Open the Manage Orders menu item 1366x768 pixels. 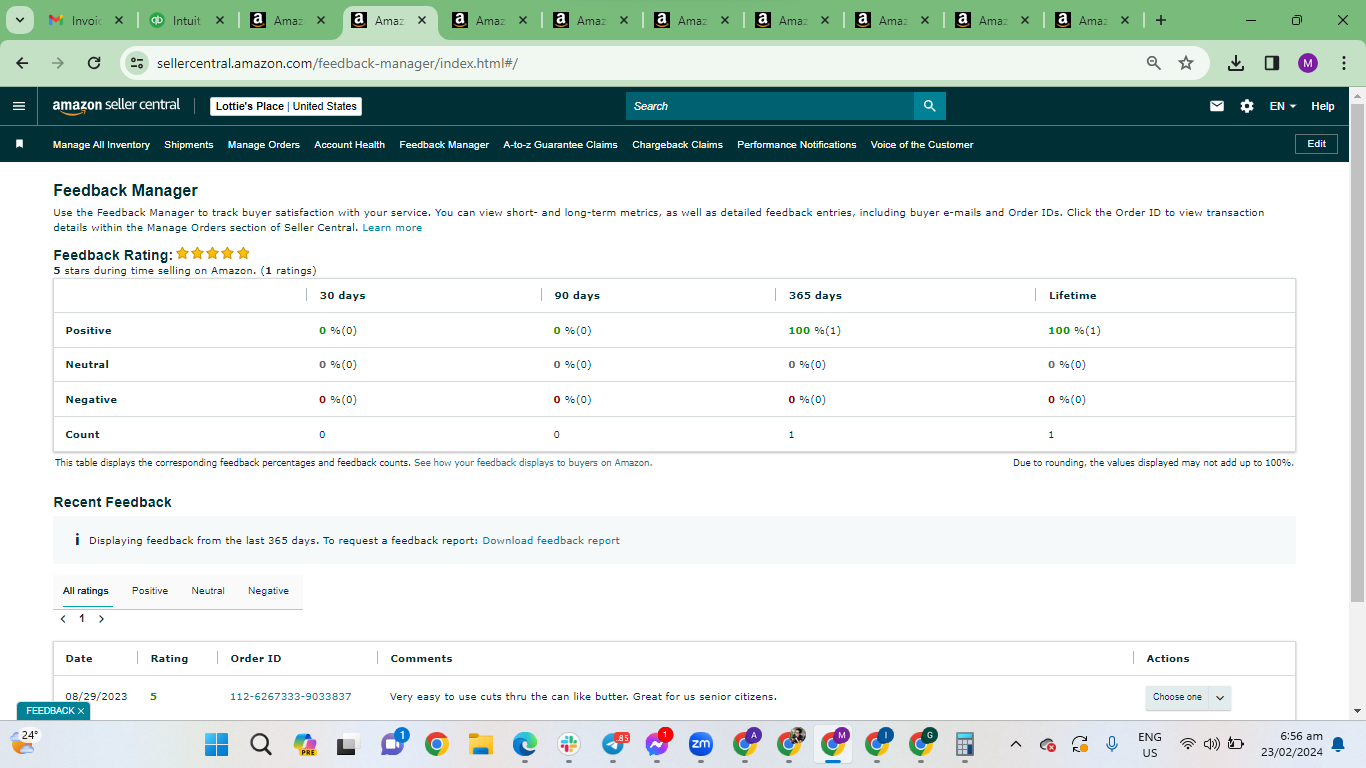[x=264, y=145]
